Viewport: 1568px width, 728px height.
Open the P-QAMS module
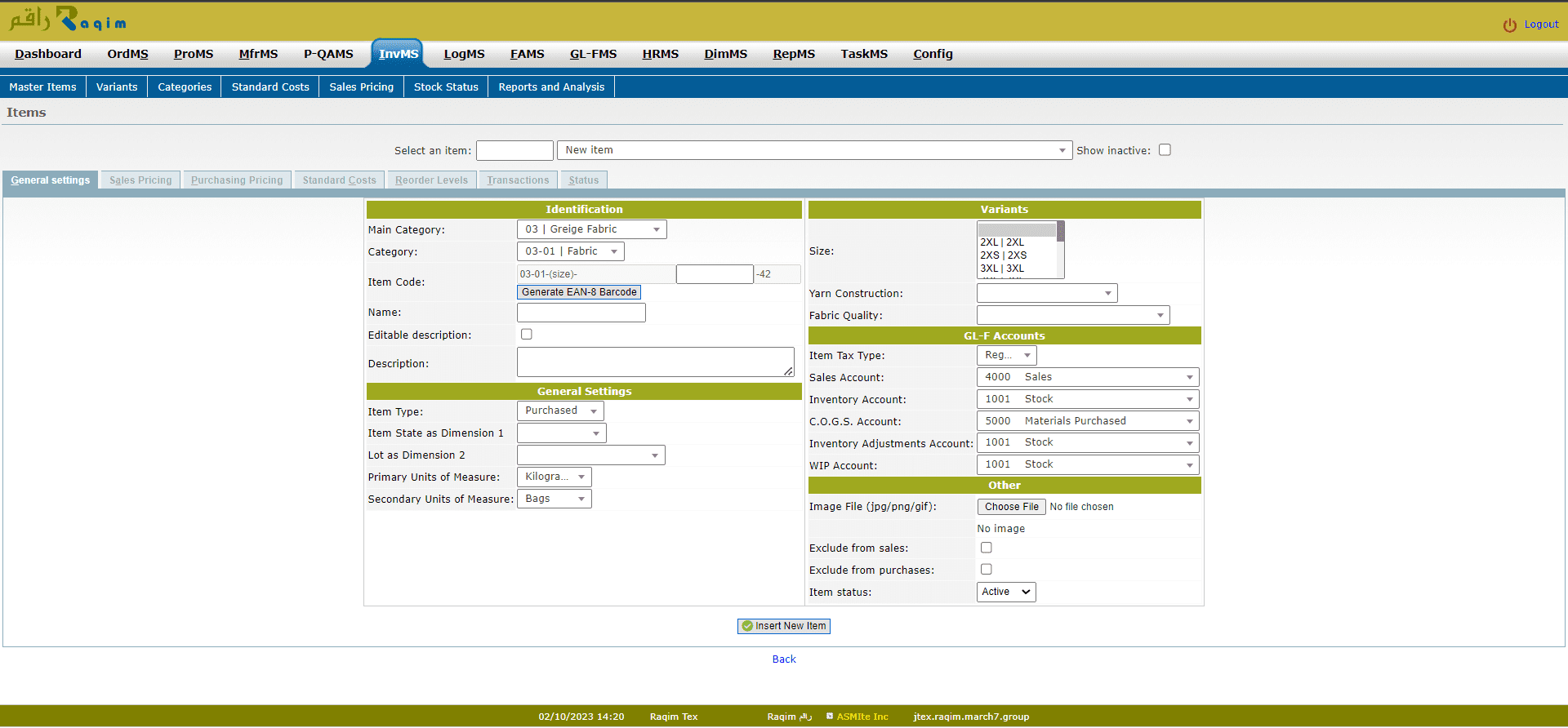(x=328, y=54)
